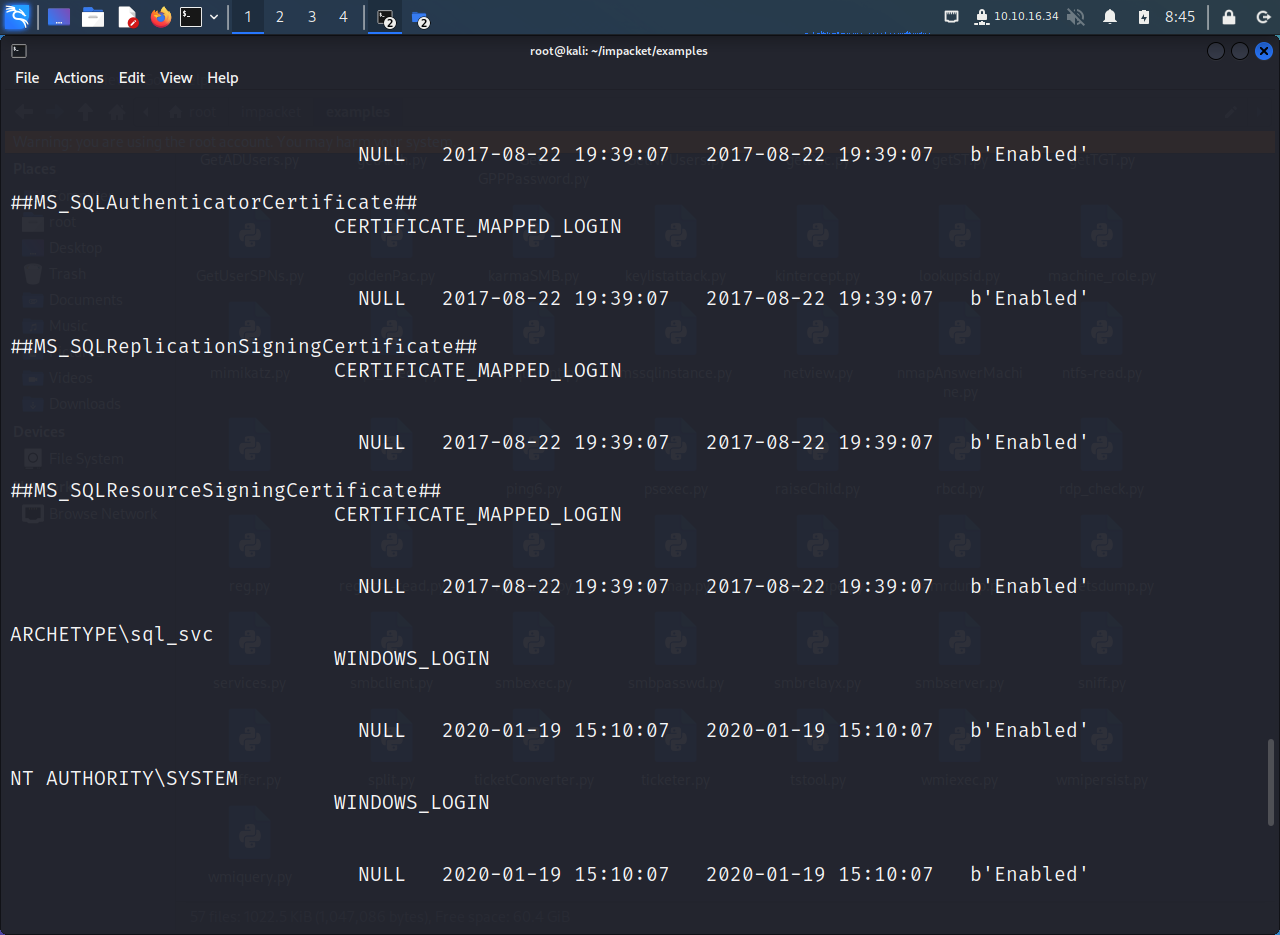The image size is (1280, 935).
Task: Click the VPN IP 10.10.16.34 indicator
Action: coord(1016,17)
